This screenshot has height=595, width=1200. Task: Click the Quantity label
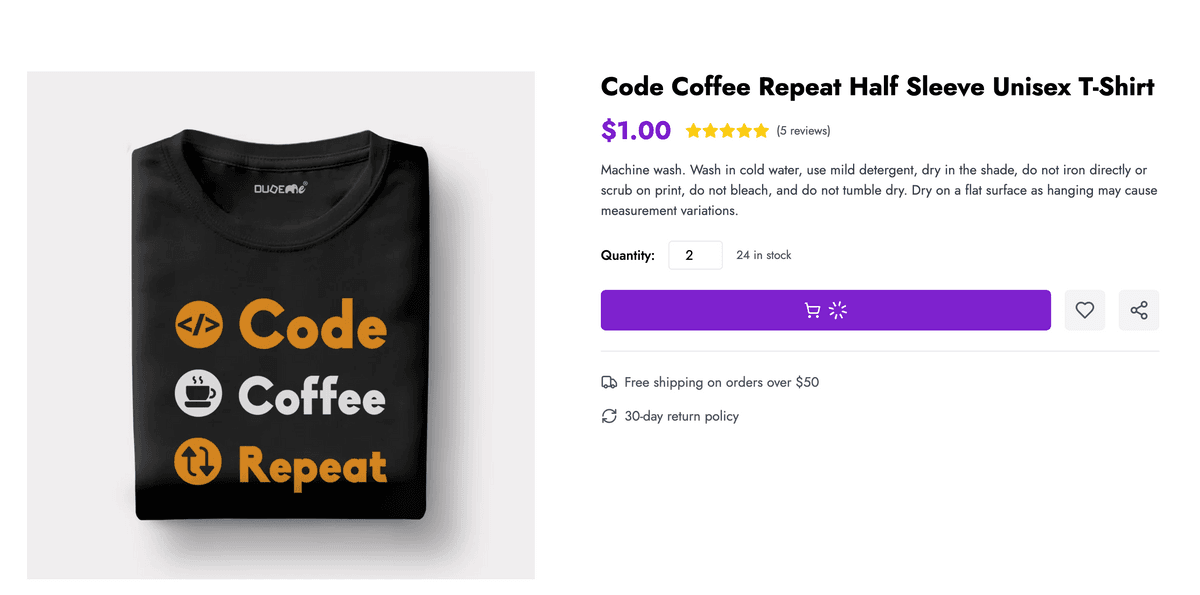[628, 256]
